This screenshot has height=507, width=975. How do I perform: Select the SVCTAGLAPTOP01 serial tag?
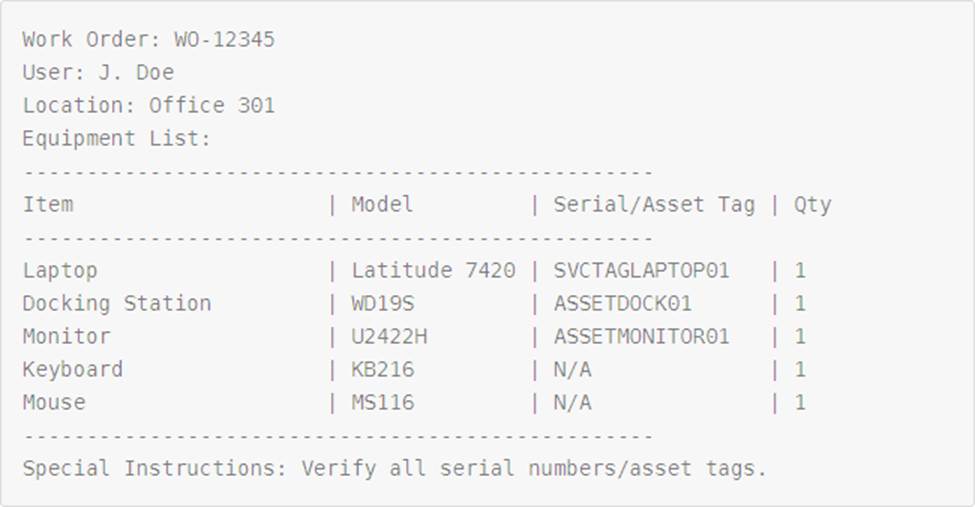[x=641, y=271]
